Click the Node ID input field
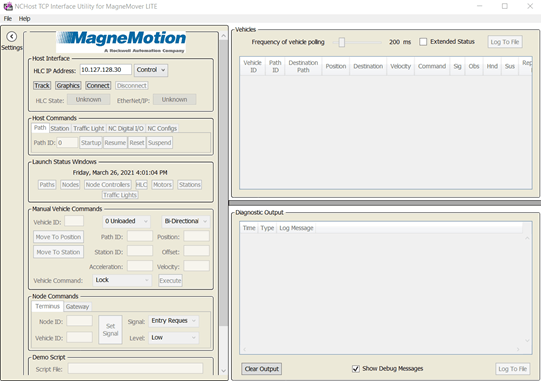This screenshot has height=381, width=541. [x=79, y=321]
